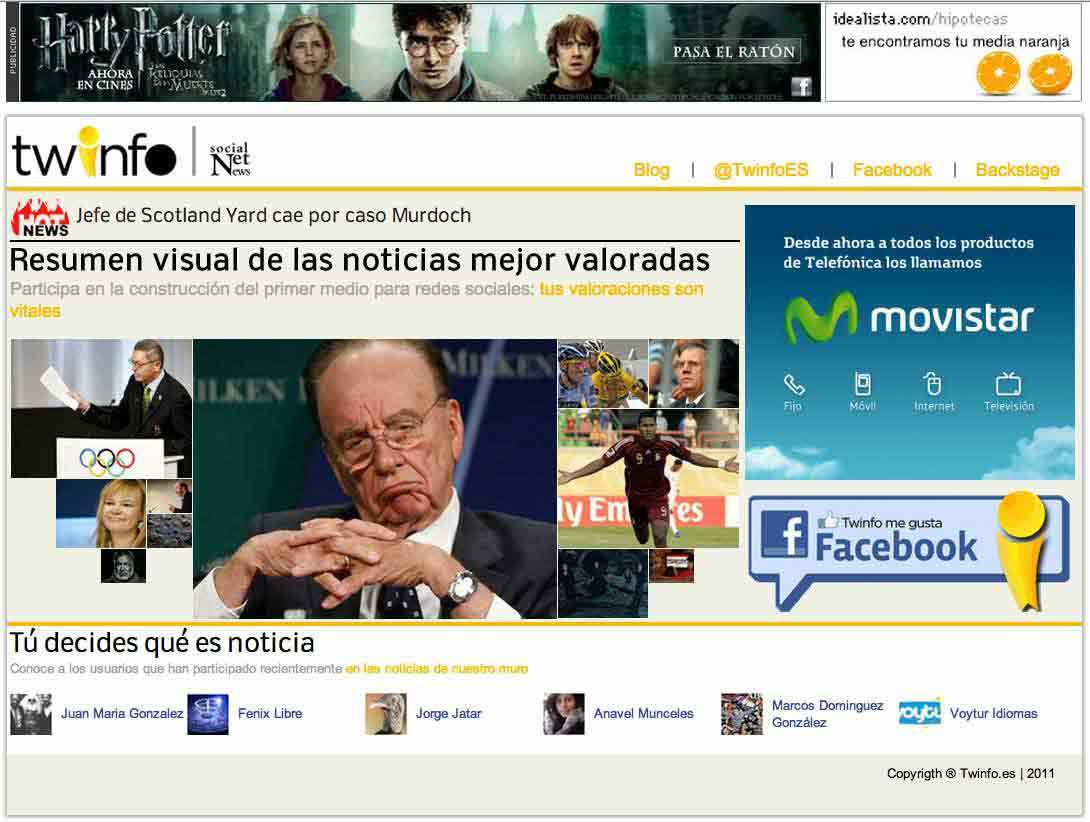This screenshot has width=1090, height=822.
Task: Open Fenix Libre profile name
Action: 270,714
